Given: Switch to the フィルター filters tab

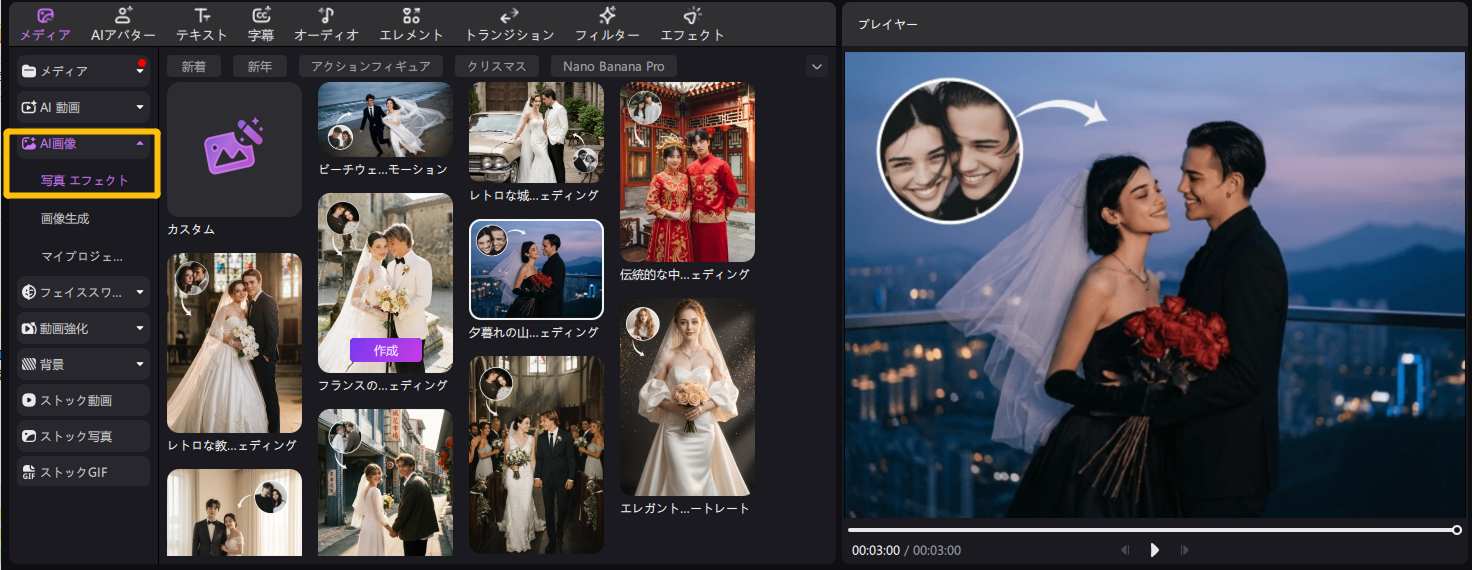Looking at the screenshot, I should [607, 24].
